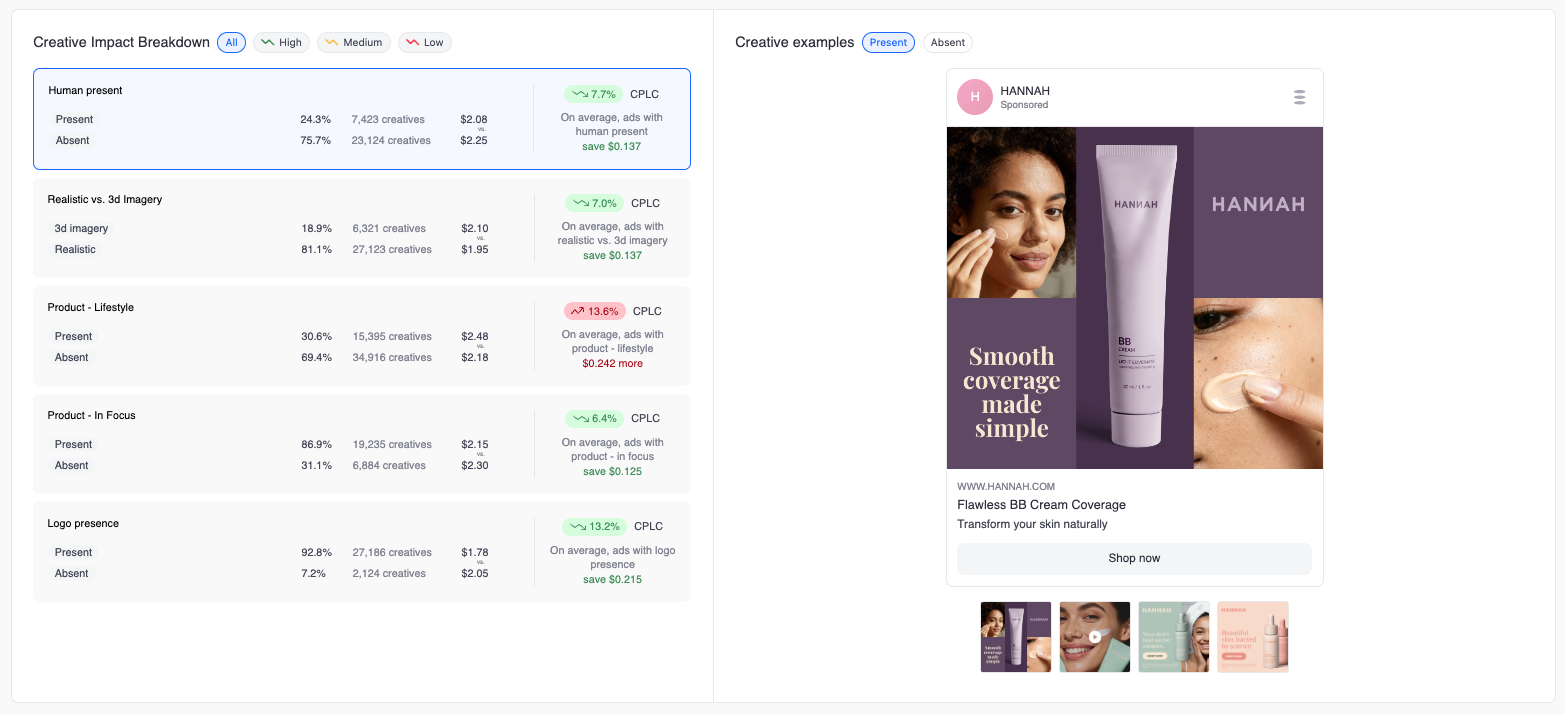Click the save $0.215 text

point(612,579)
